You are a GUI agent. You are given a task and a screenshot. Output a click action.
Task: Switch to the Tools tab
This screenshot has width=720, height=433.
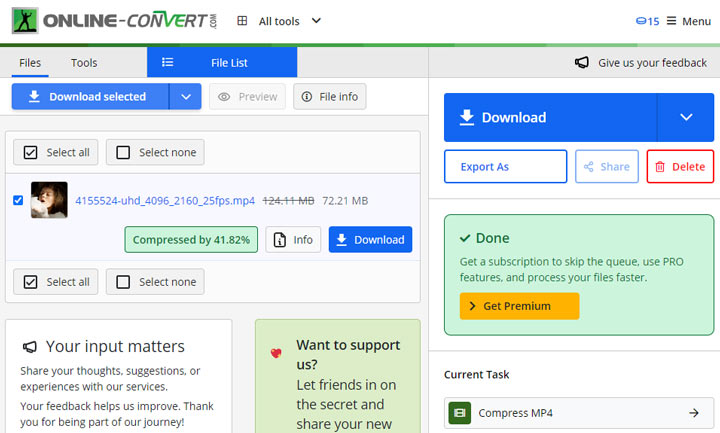pos(84,63)
